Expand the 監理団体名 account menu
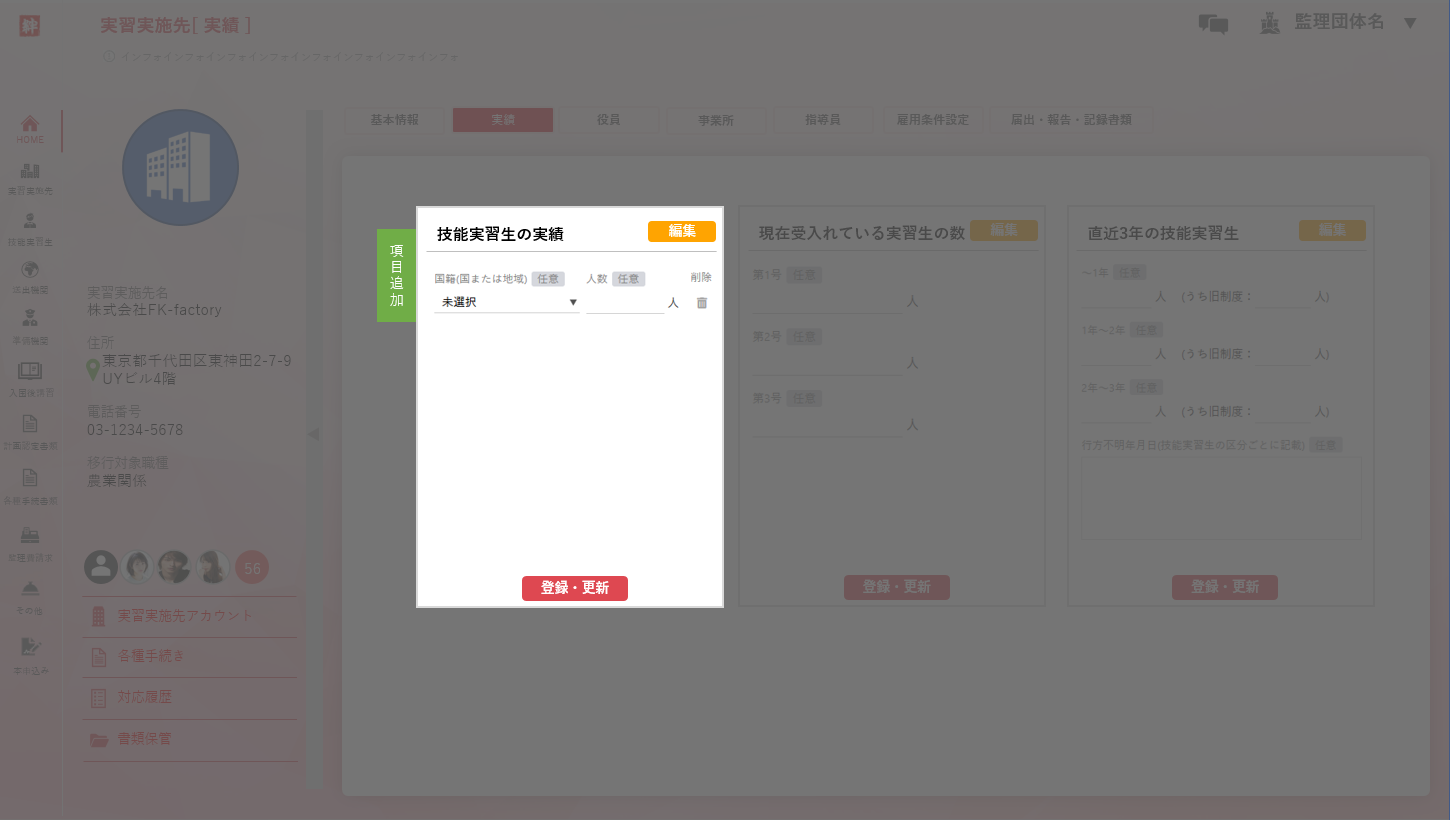This screenshot has width=1450, height=820. (x=1410, y=23)
